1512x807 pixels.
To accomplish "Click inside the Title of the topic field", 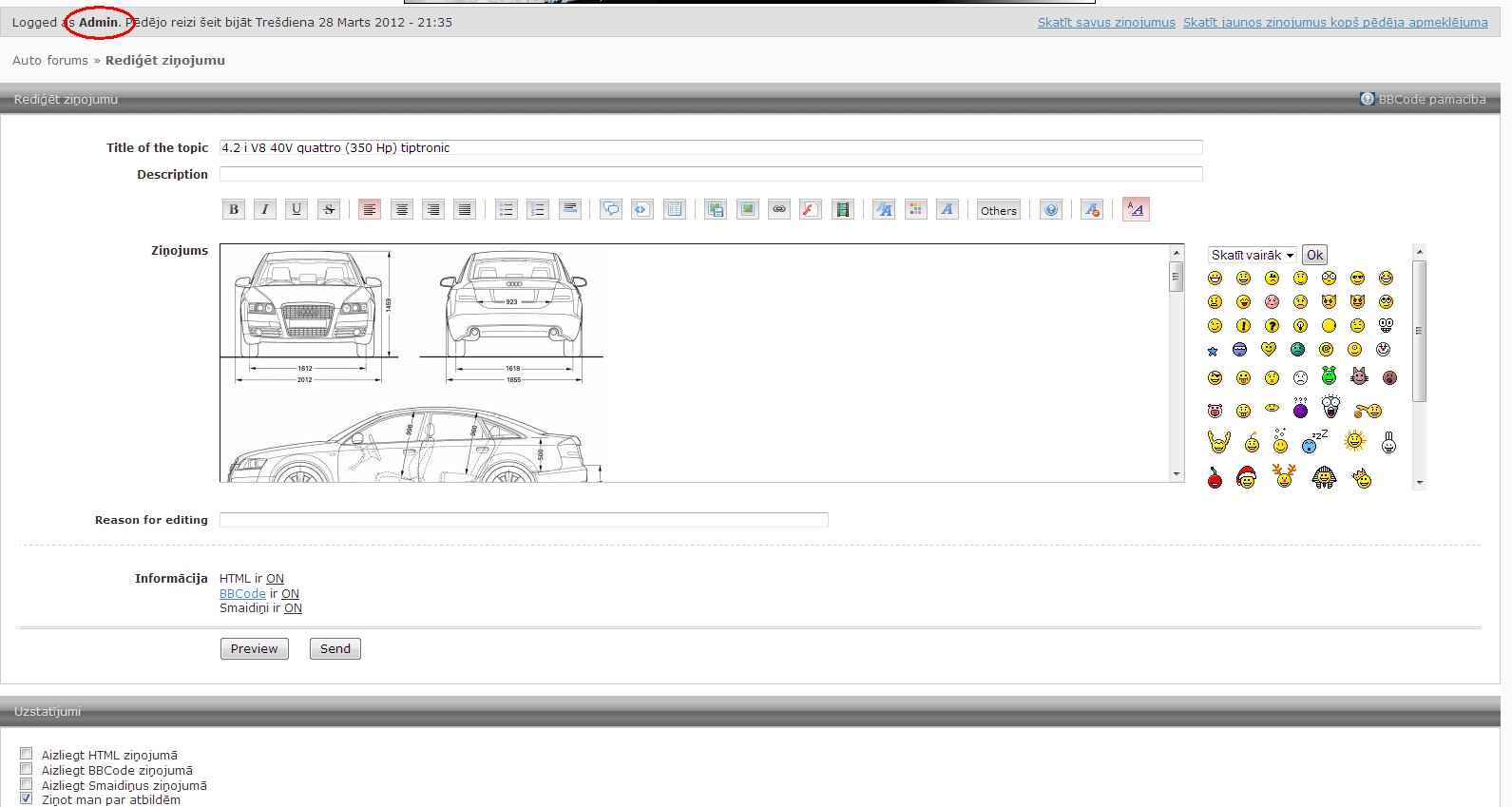I will 711,147.
